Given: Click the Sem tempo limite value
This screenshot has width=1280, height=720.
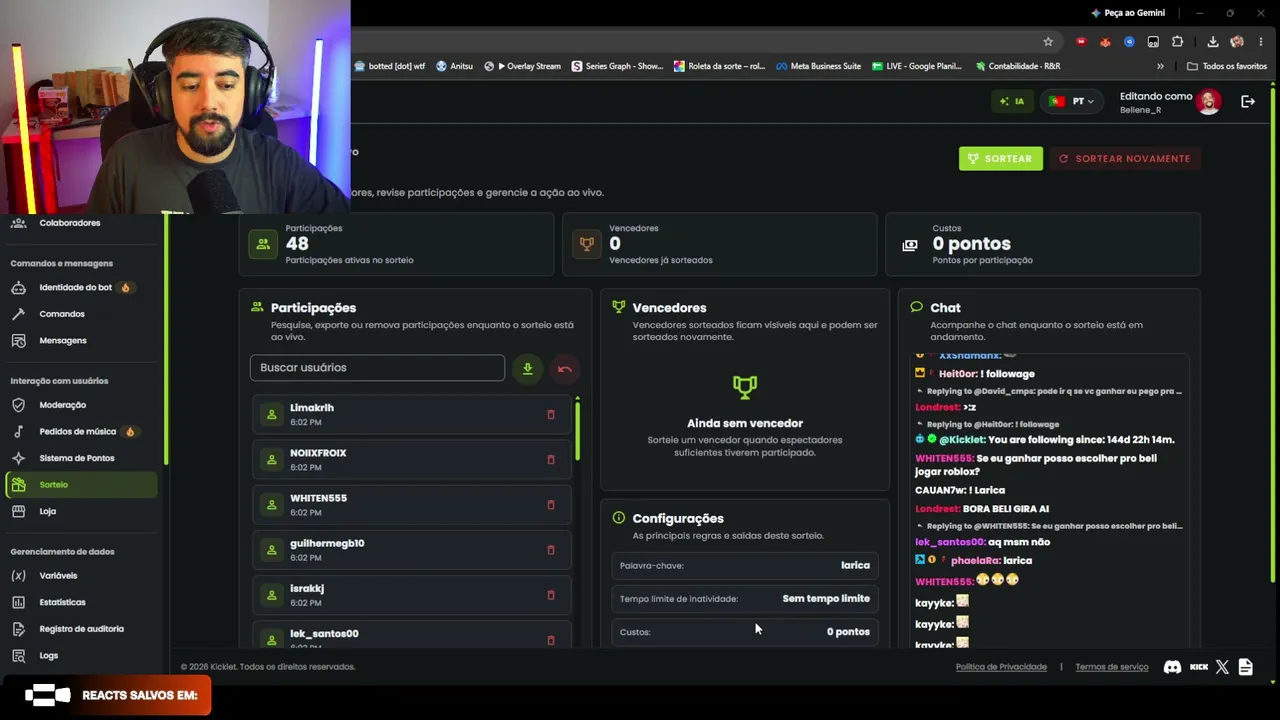Looking at the screenshot, I should coord(826,599).
